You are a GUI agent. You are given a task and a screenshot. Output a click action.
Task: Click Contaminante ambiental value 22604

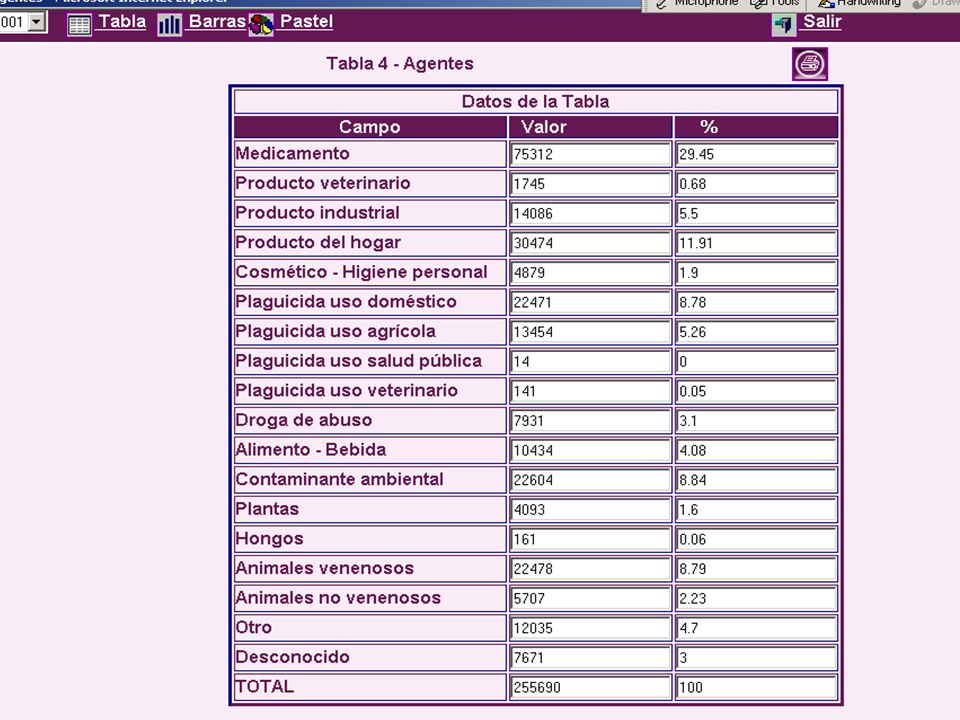pyautogui.click(x=590, y=480)
